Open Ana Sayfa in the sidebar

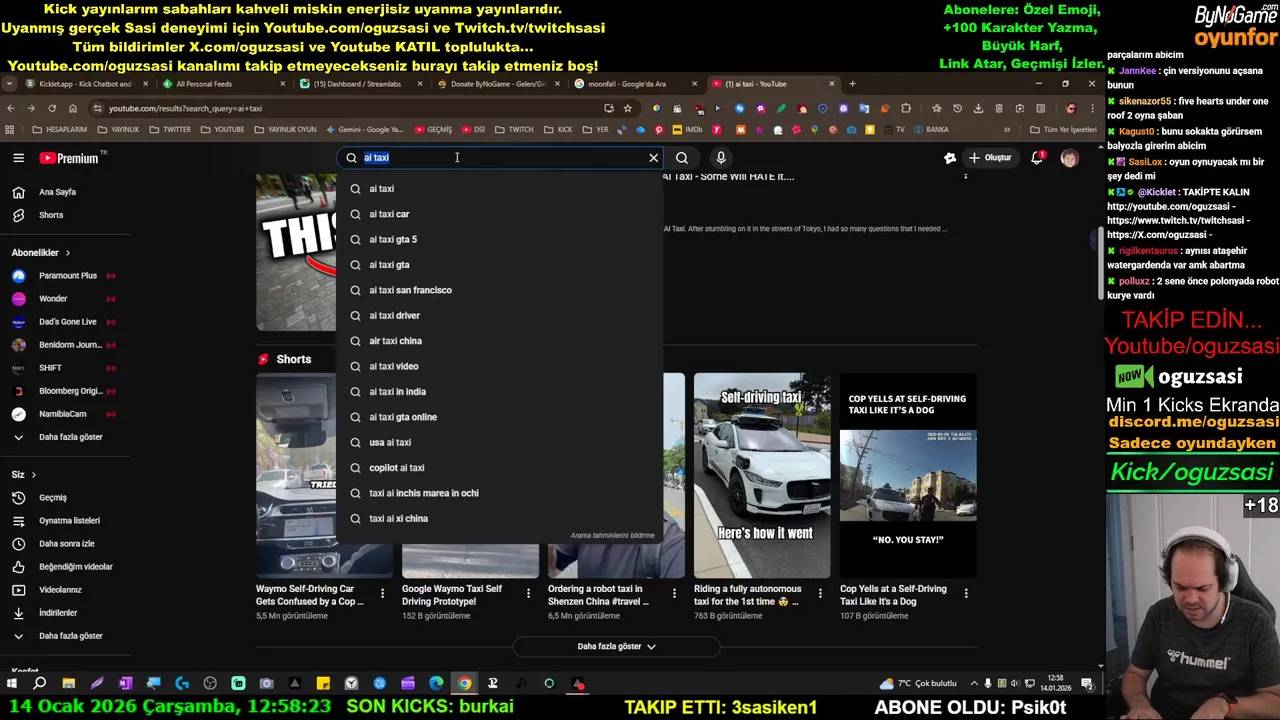click(x=57, y=192)
